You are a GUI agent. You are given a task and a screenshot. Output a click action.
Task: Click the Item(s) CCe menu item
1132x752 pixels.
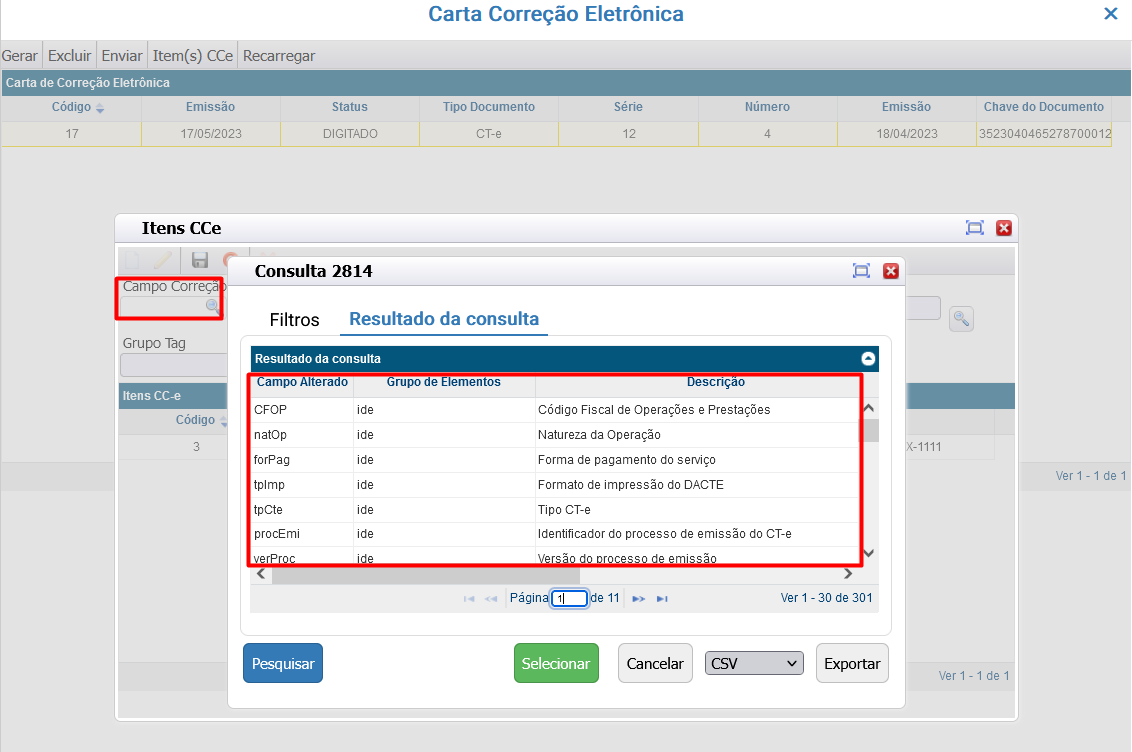pos(193,56)
